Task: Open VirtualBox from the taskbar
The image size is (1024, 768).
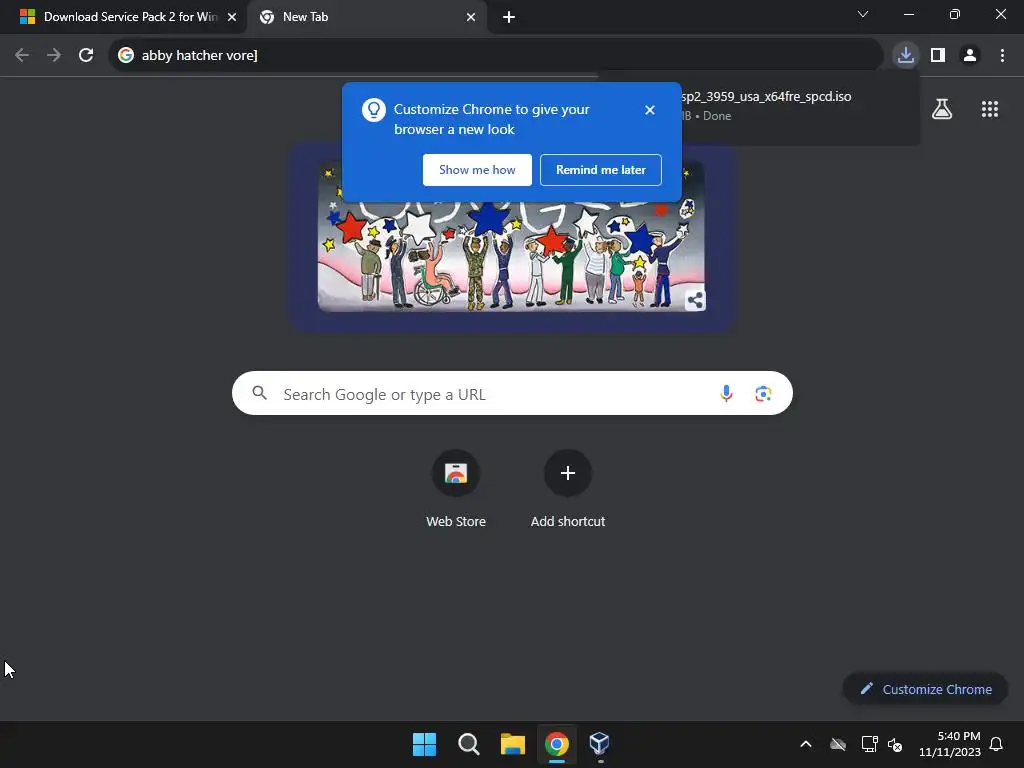Action: point(600,744)
